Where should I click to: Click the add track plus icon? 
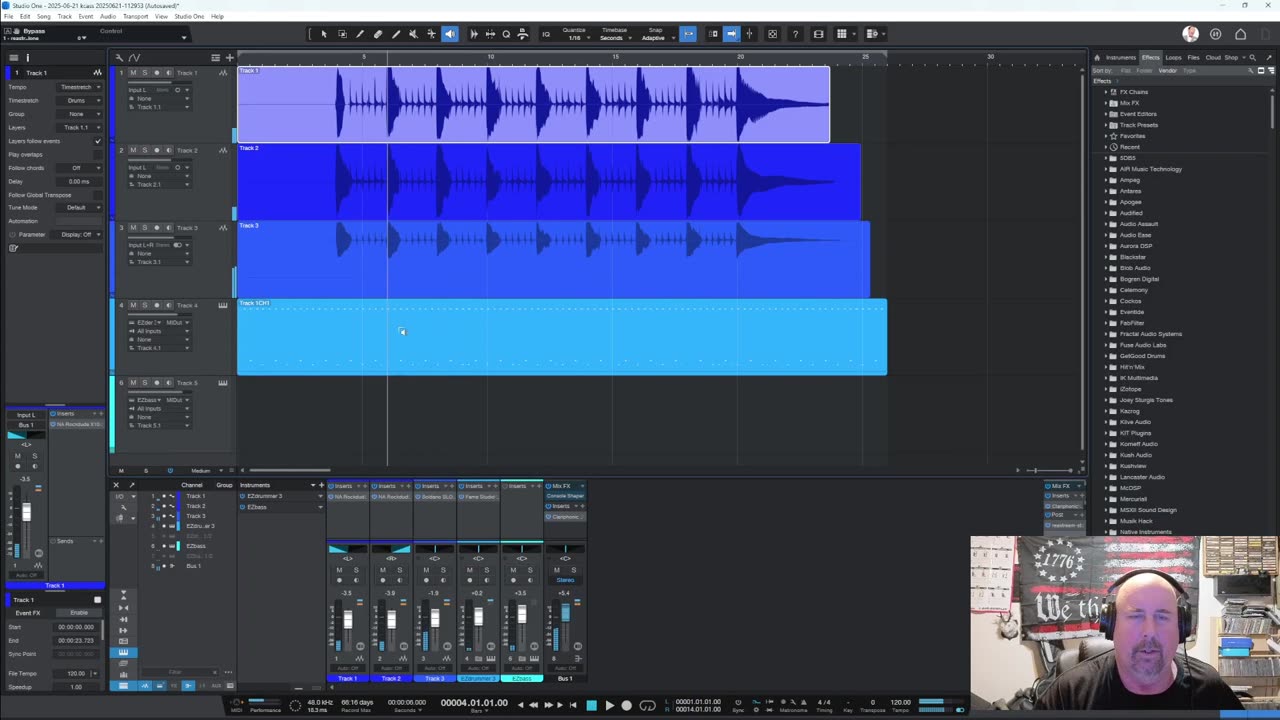pos(229,57)
